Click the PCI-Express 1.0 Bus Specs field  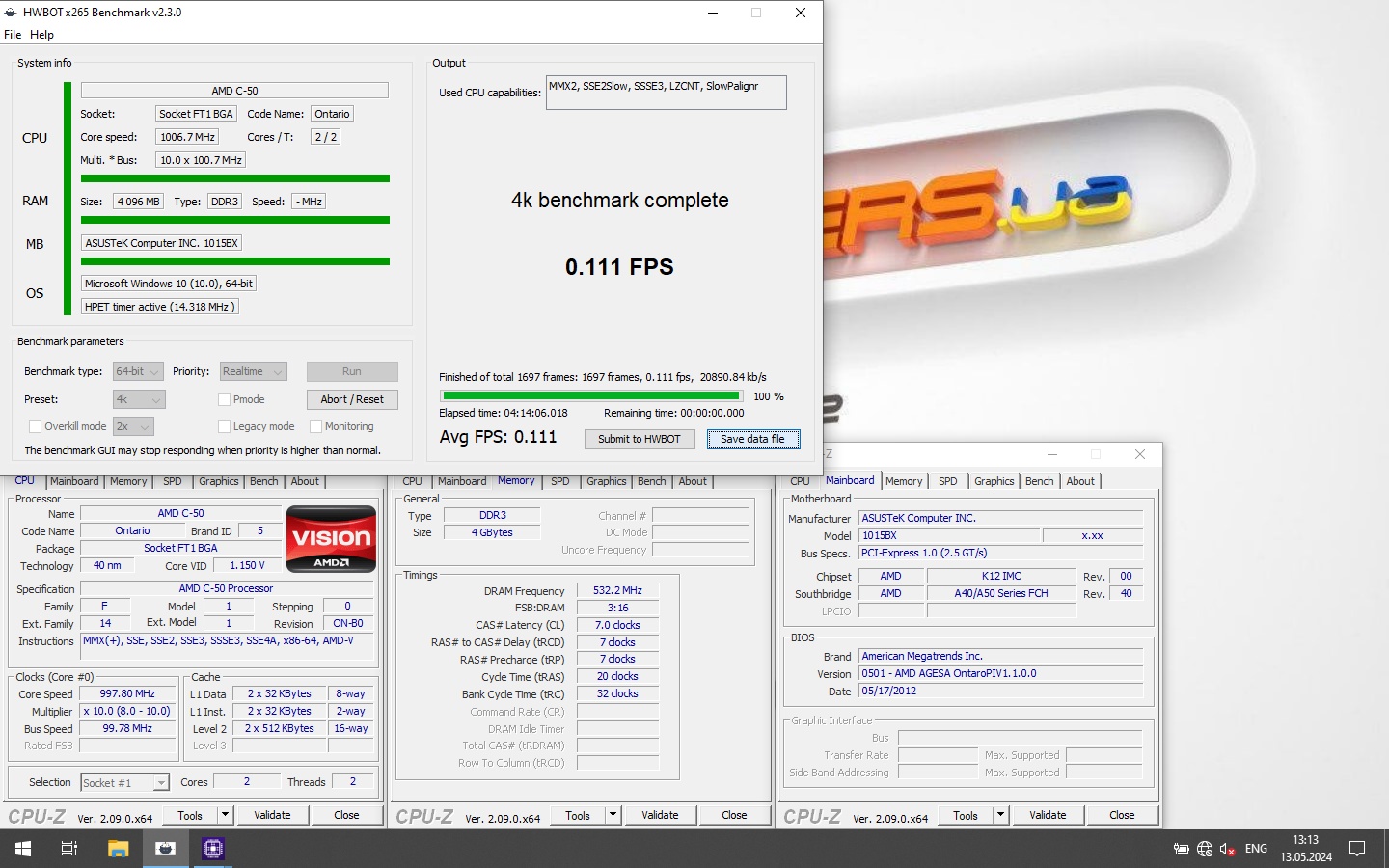point(1000,553)
